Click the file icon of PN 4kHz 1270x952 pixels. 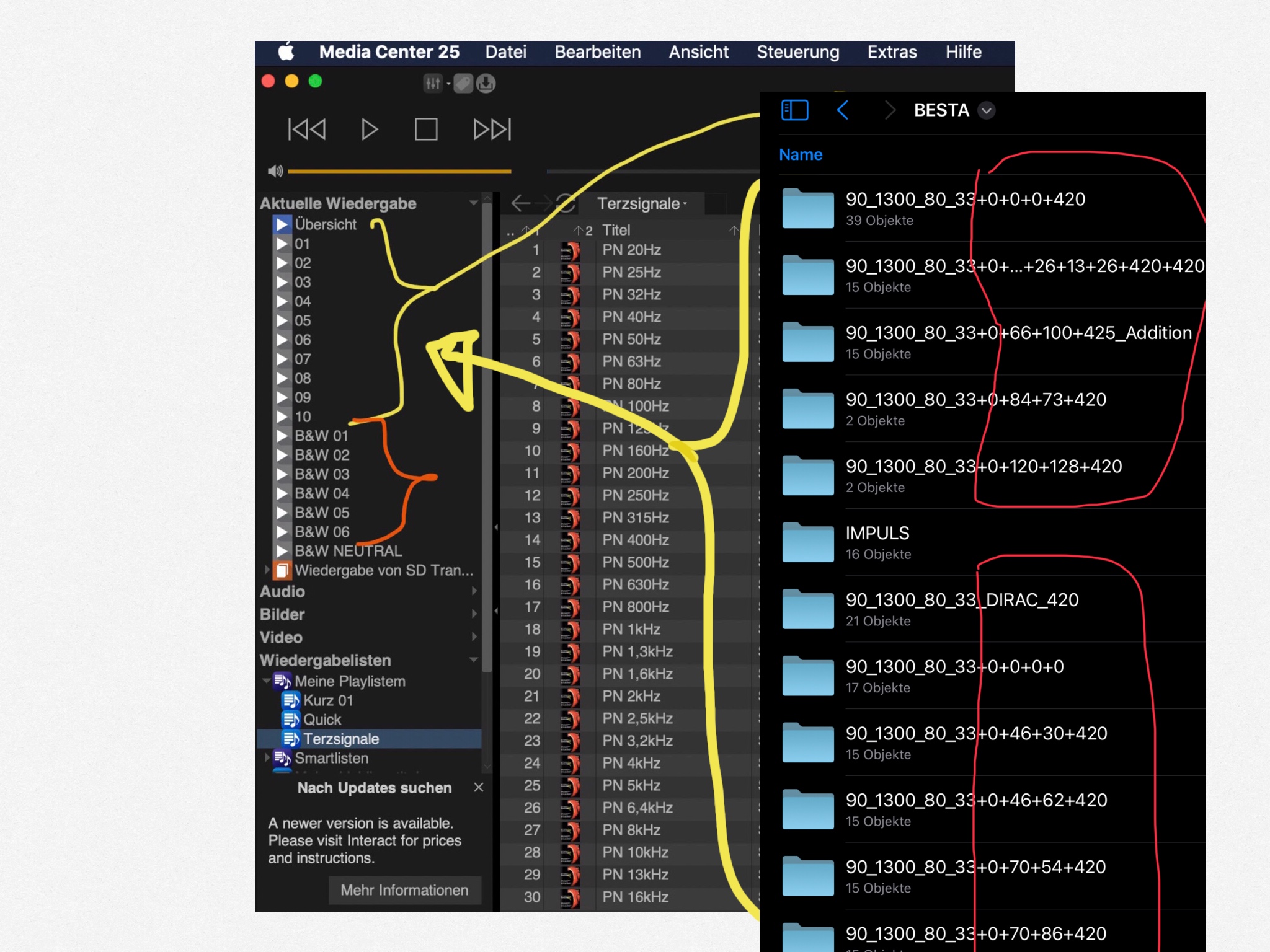pyautogui.click(x=569, y=763)
